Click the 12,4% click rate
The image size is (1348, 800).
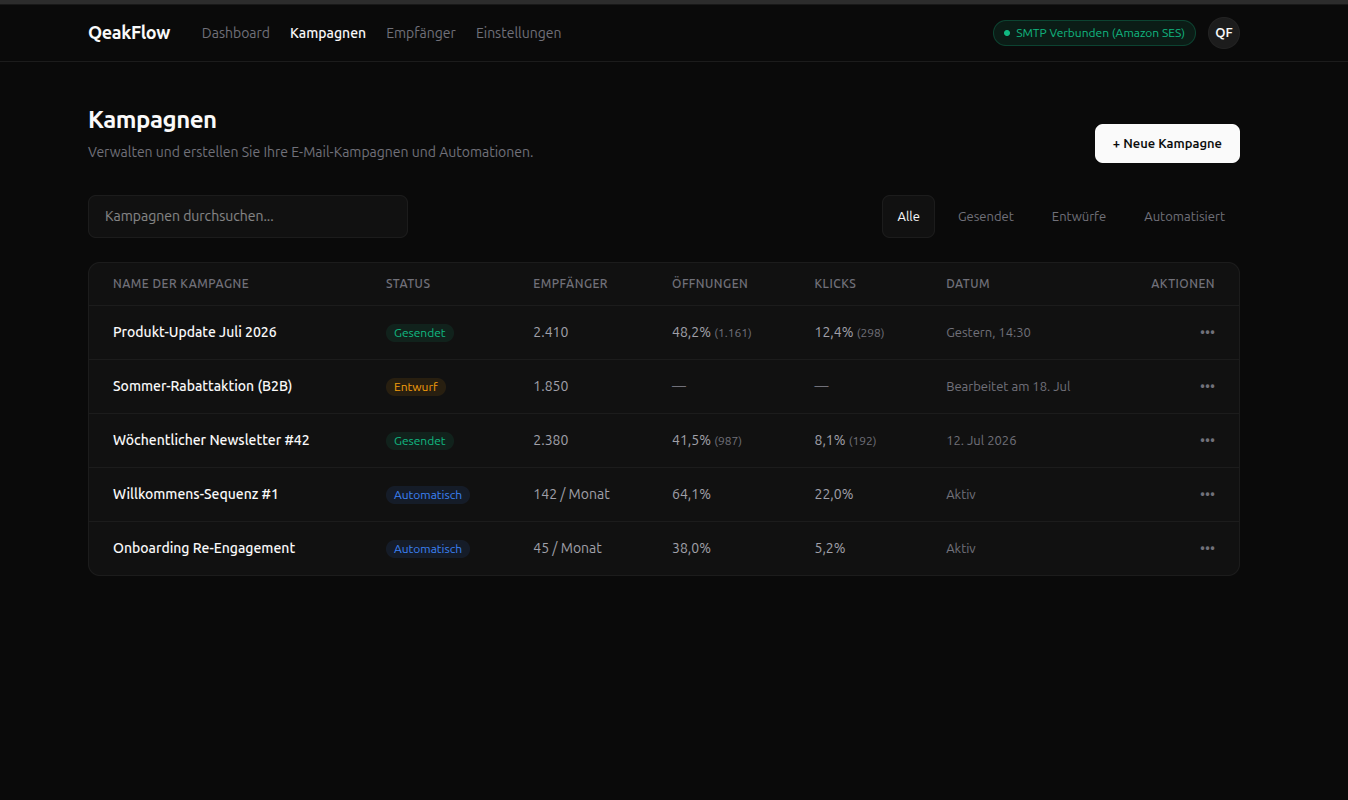(x=834, y=332)
